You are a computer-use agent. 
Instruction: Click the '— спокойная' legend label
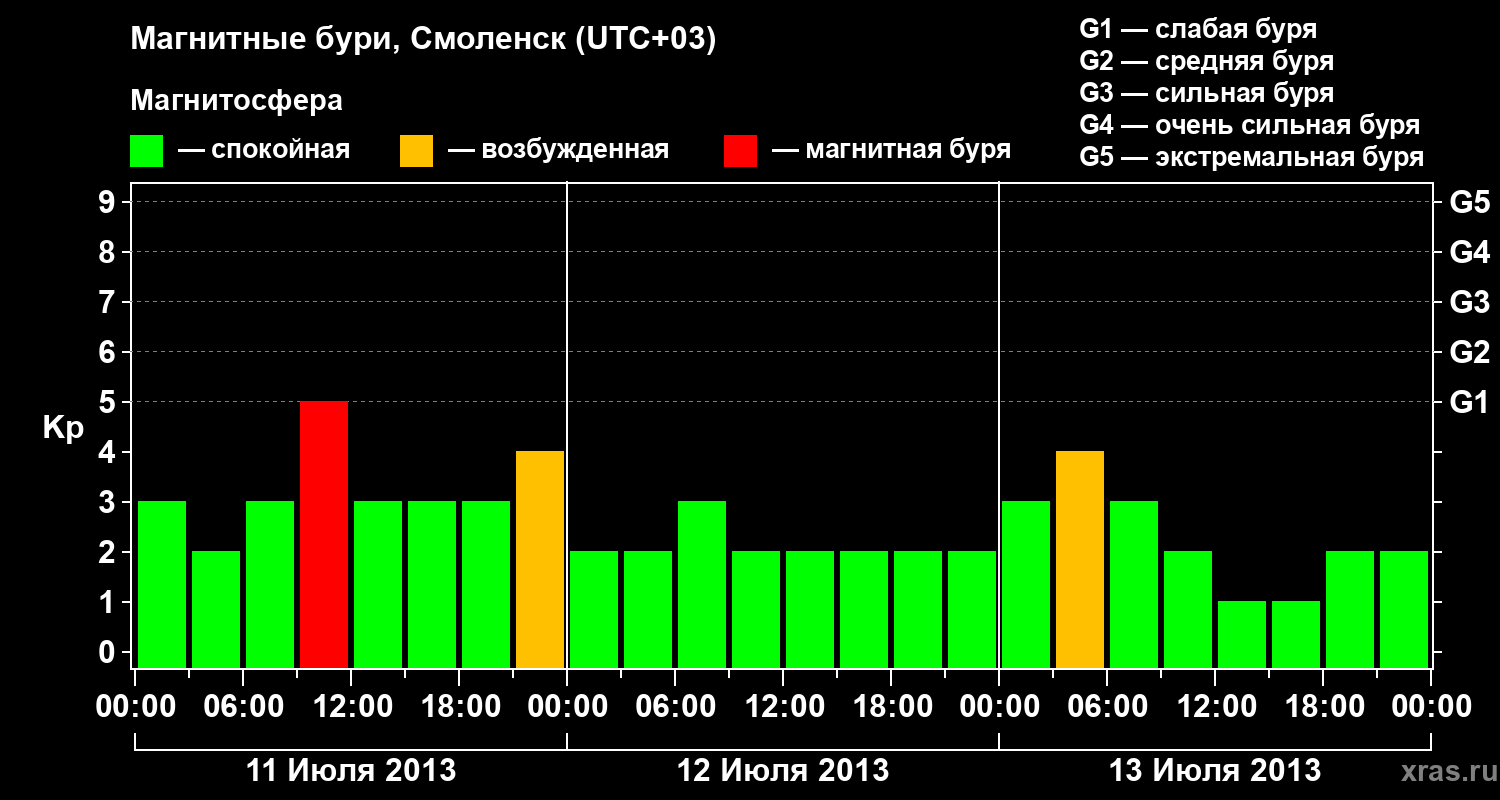click(x=264, y=150)
